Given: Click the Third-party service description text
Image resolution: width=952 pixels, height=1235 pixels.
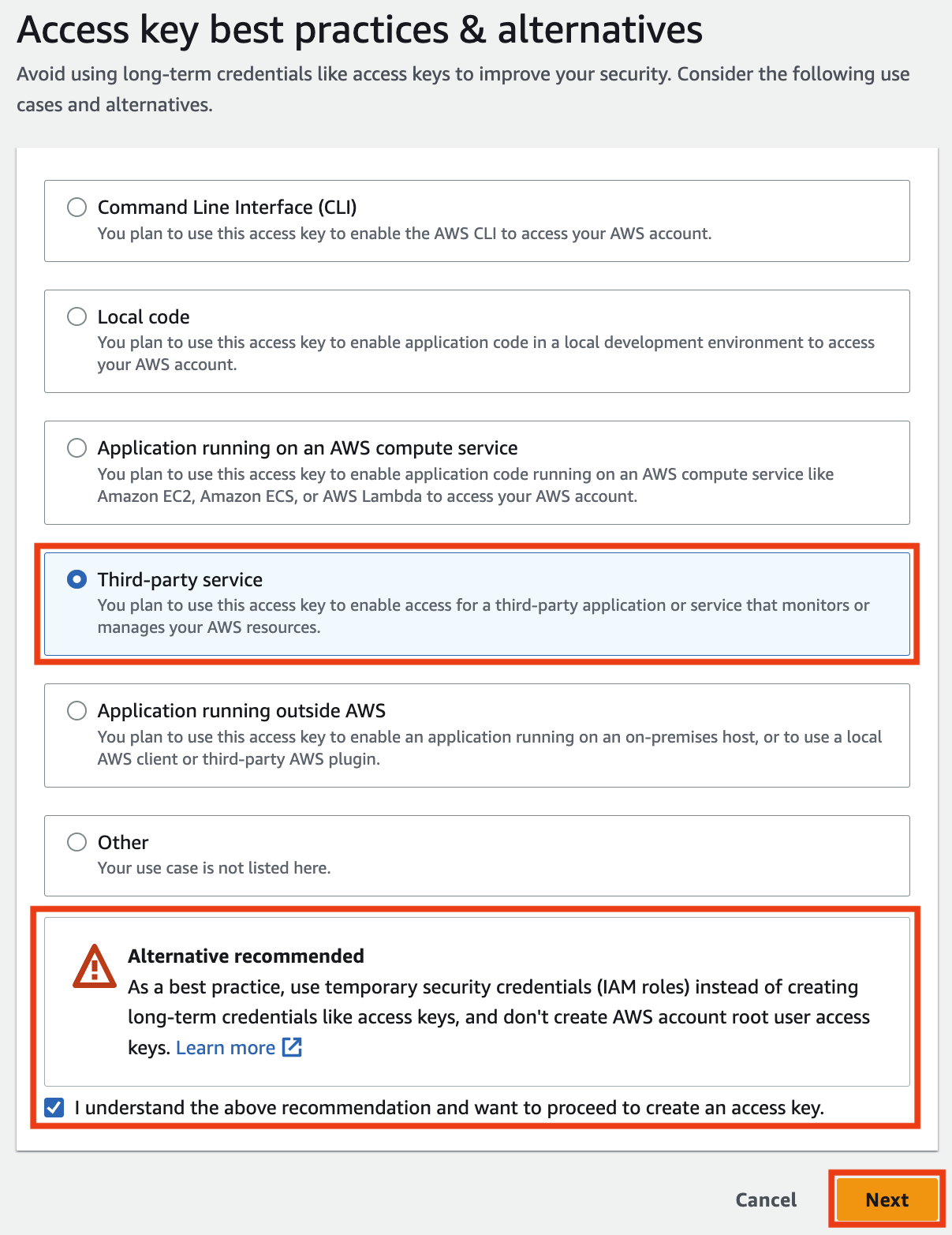Looking at the screenshot, I should coord(483,616).
